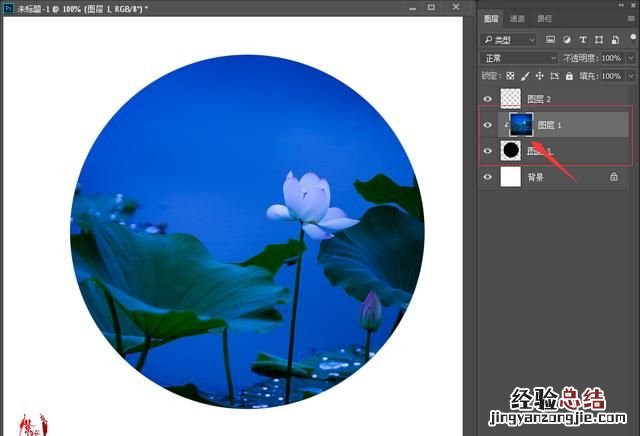Image resolution: width=640 pixels, height=436 pixels.
Task: Click the shape layer filter icon
Action: click(x=597, y=40)
